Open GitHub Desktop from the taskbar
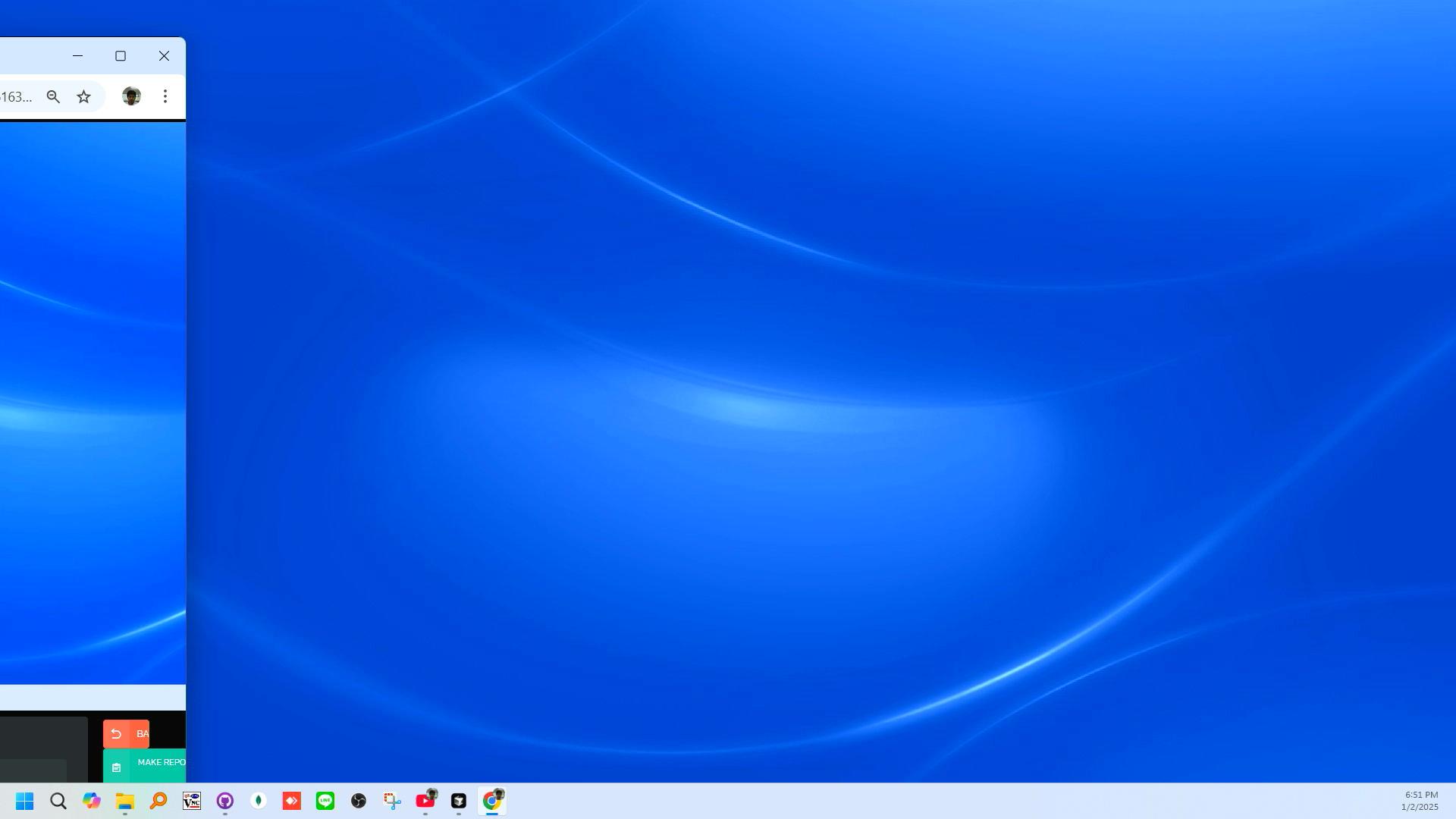Viewport: 1456px width, 819px height. [x=225, y=801]
